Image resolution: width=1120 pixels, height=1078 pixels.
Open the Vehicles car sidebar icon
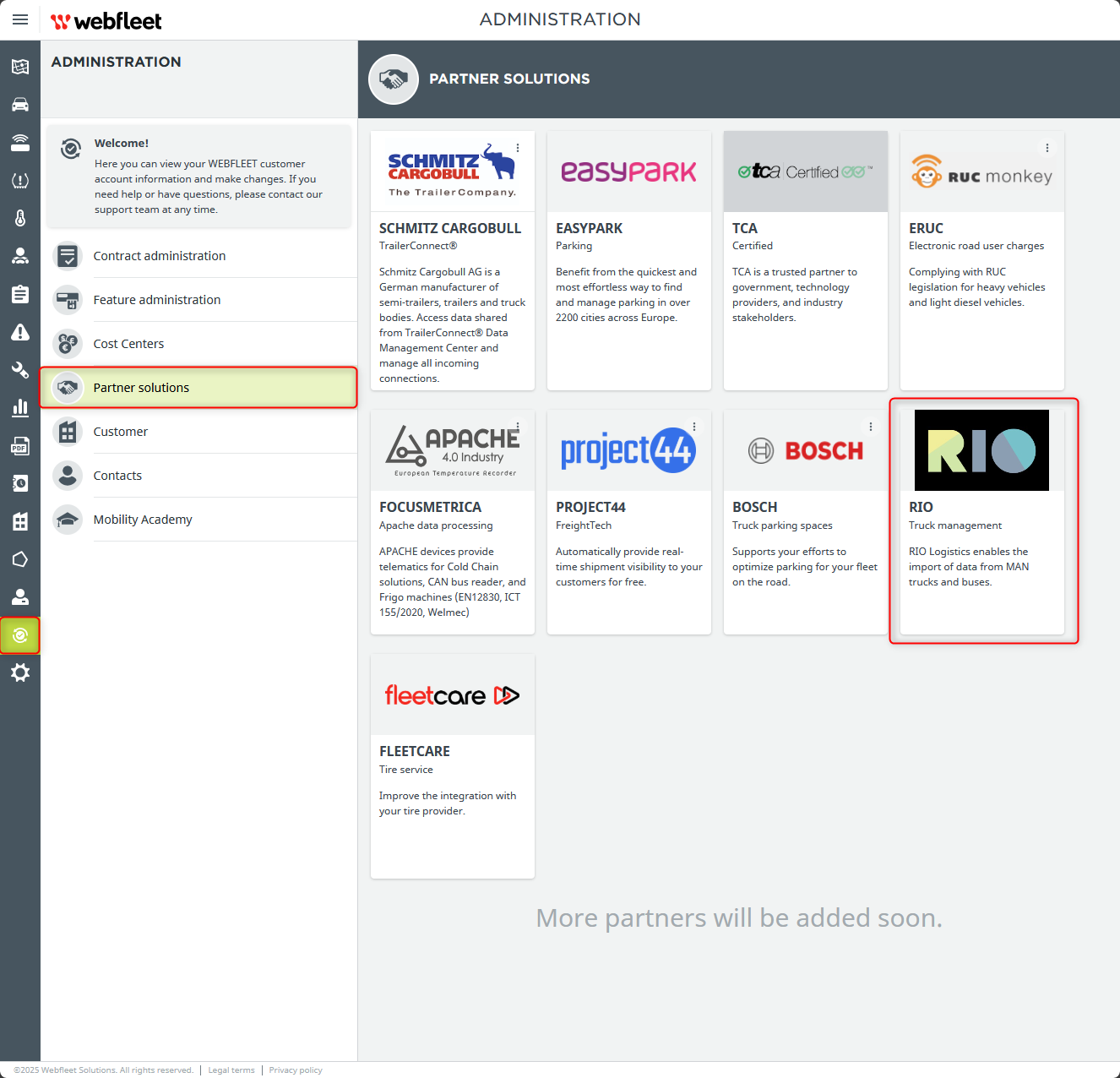pos(20,105)
